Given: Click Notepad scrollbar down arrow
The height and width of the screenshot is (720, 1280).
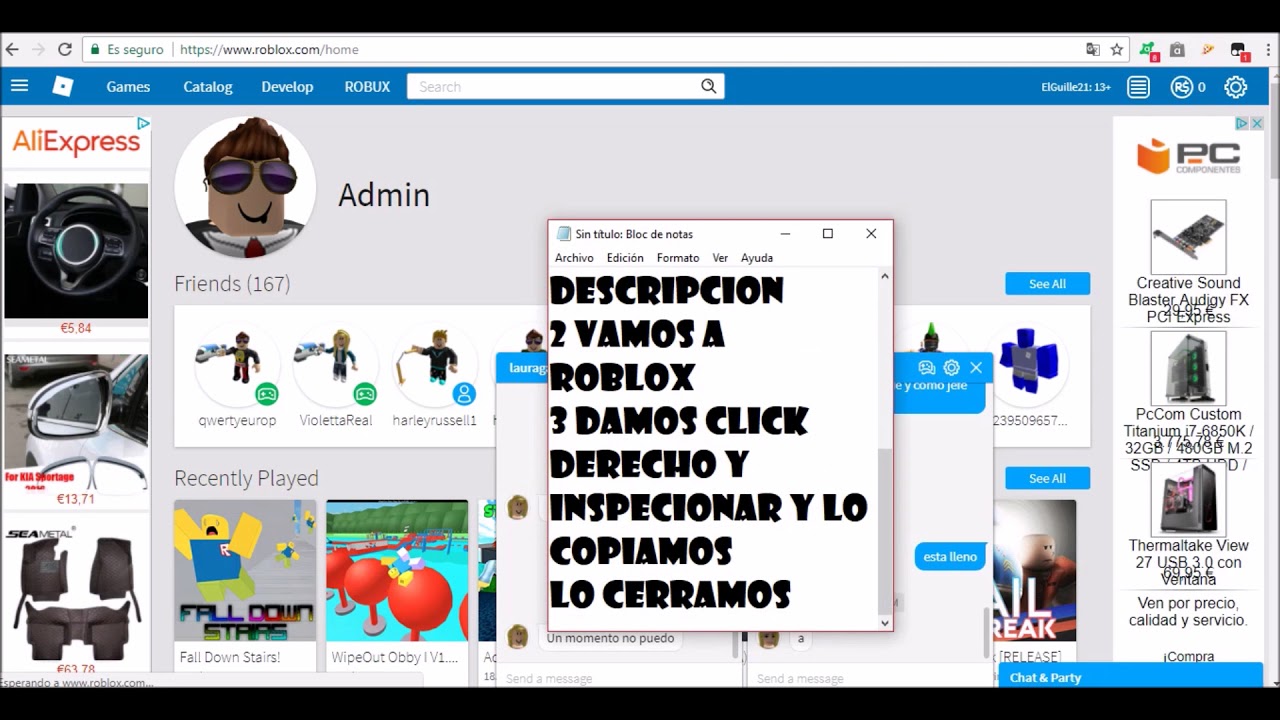Looking at the screenshot, I should (x=885, y=622).
